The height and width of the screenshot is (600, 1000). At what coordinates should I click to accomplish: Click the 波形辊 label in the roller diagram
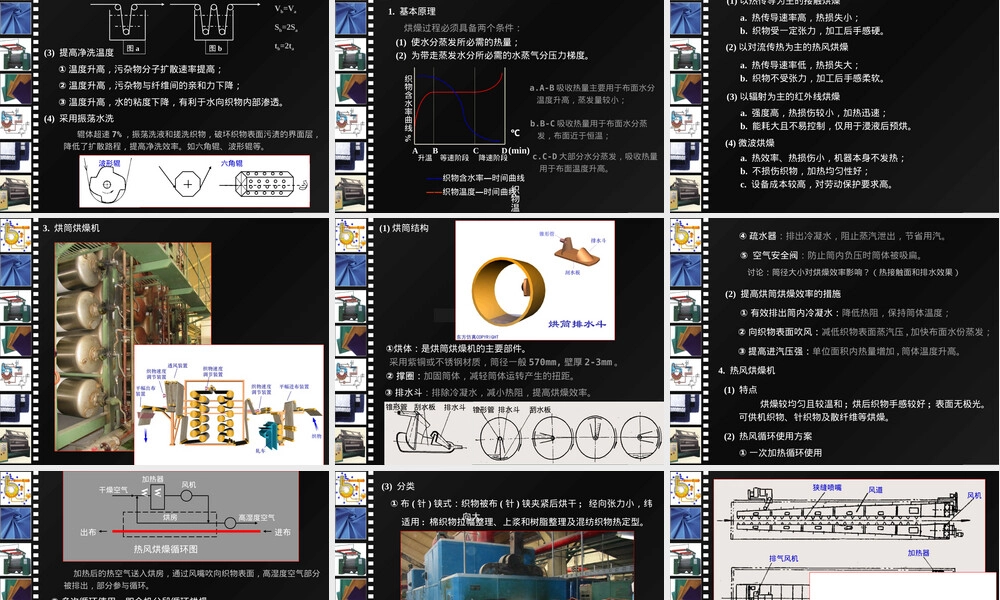[x=110, y=164]
